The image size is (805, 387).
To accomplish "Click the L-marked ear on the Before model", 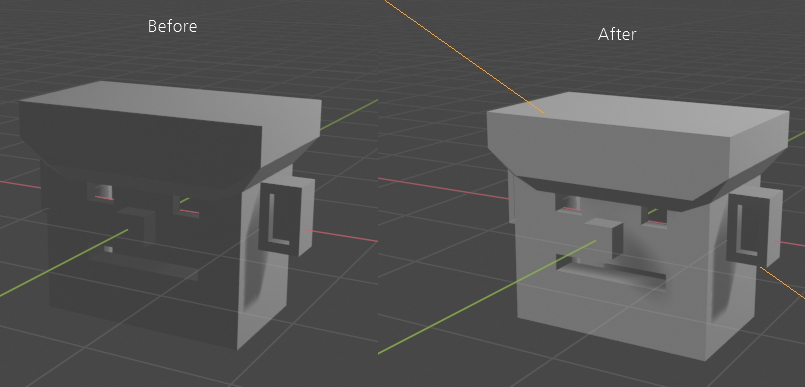I will coord(286,217).
